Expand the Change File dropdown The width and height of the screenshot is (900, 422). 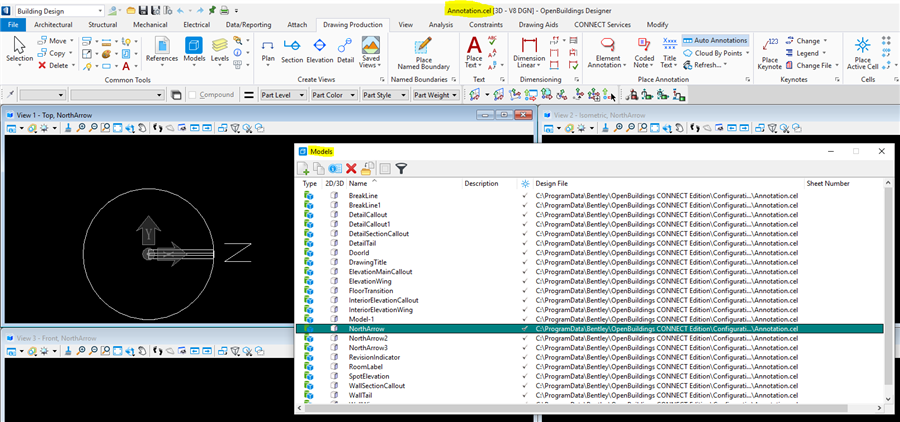837,65
